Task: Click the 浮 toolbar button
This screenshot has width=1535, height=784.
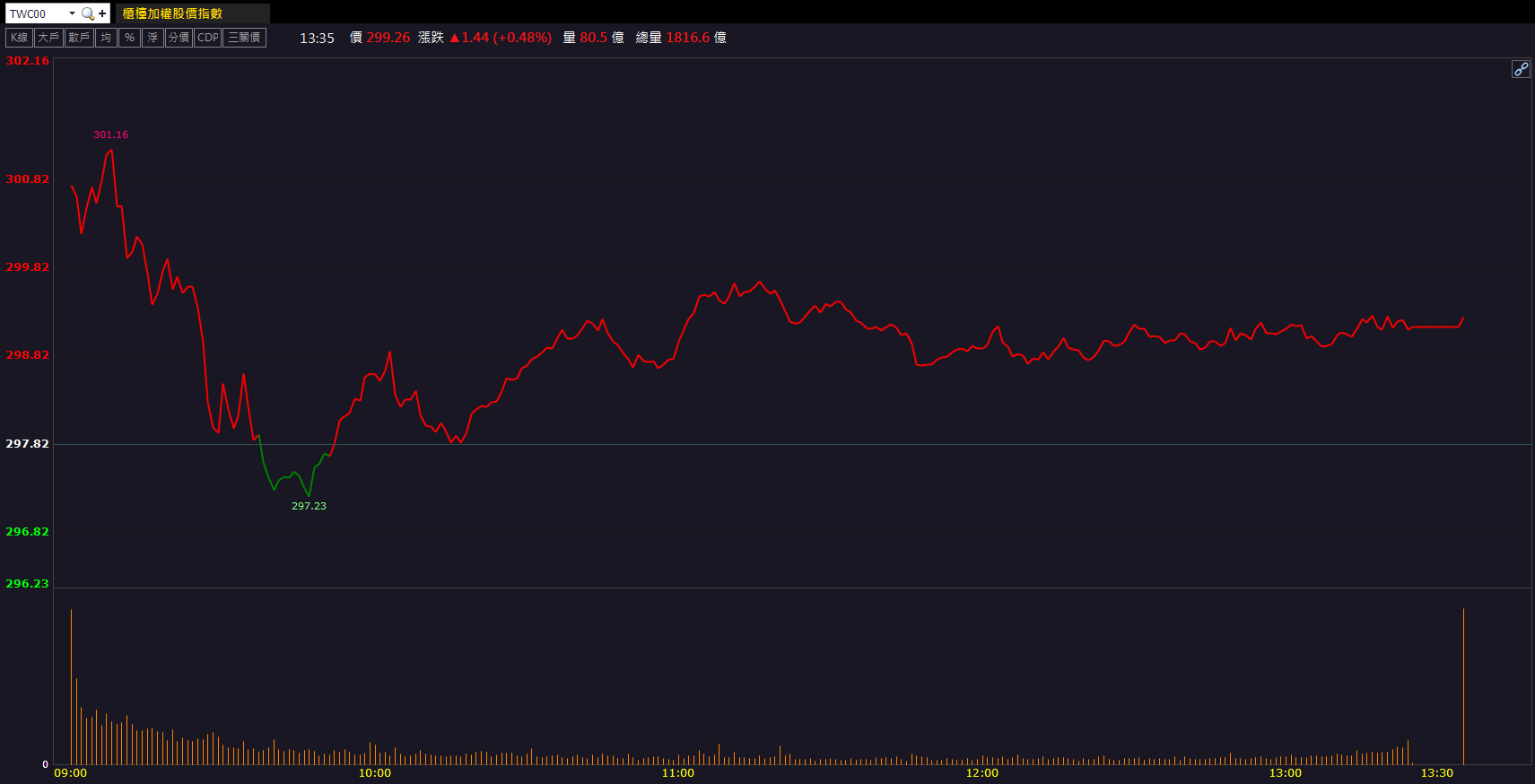Action: coord(153,38)
